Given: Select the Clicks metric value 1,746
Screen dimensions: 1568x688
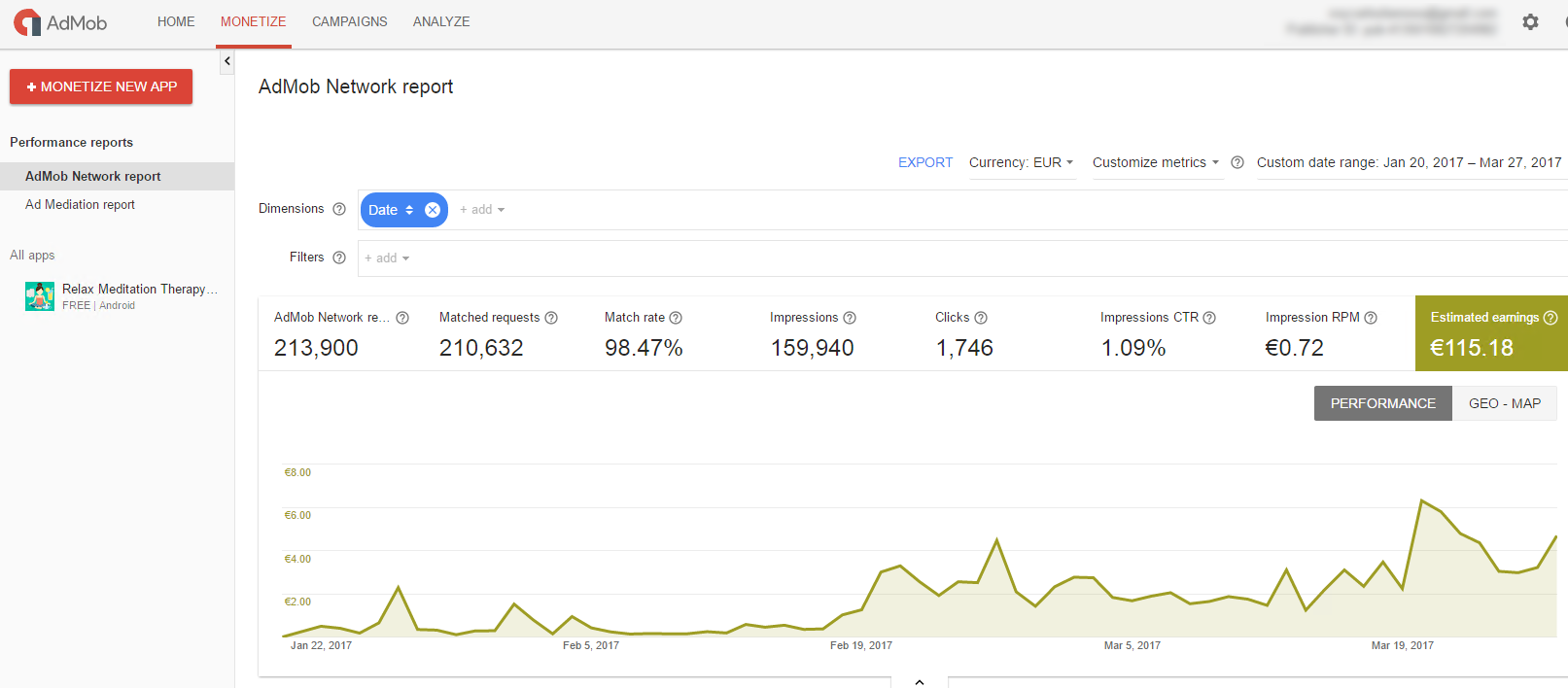Looking at the screenshot, I should 964,348.
